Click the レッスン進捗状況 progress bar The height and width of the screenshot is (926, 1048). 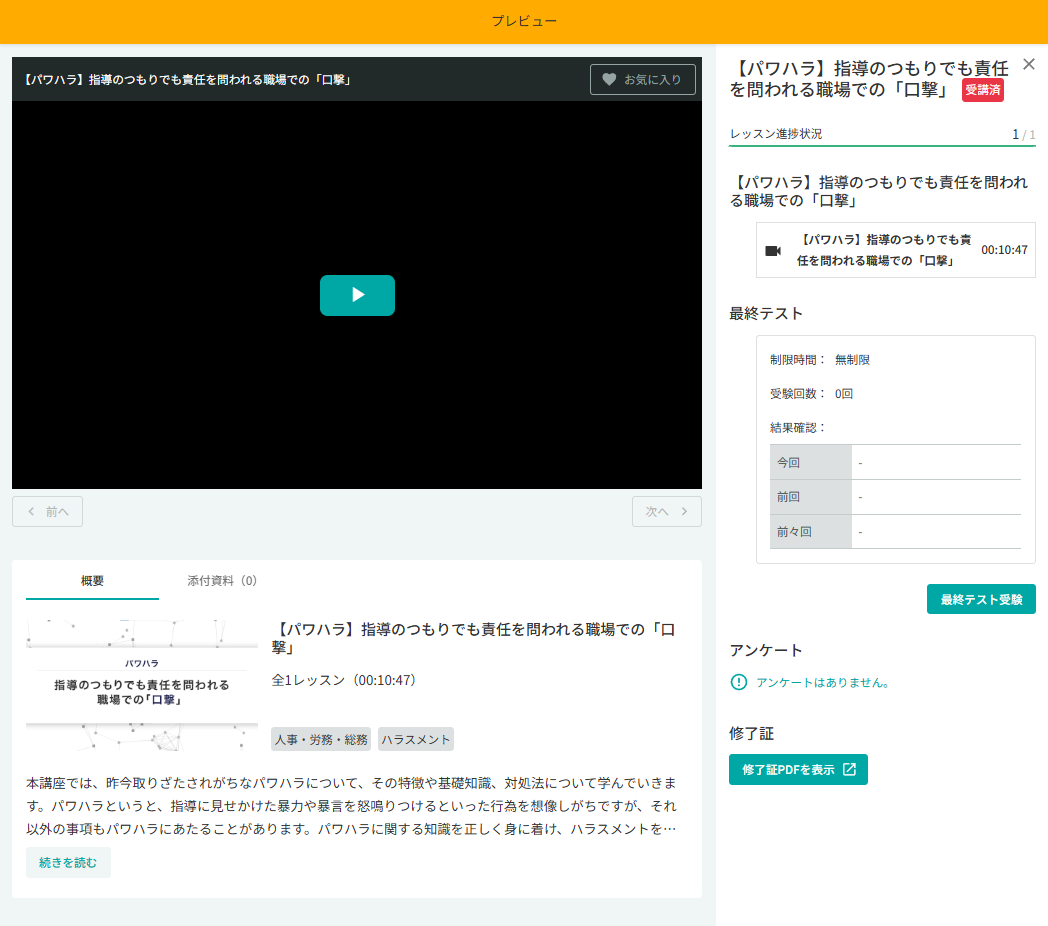882,145
